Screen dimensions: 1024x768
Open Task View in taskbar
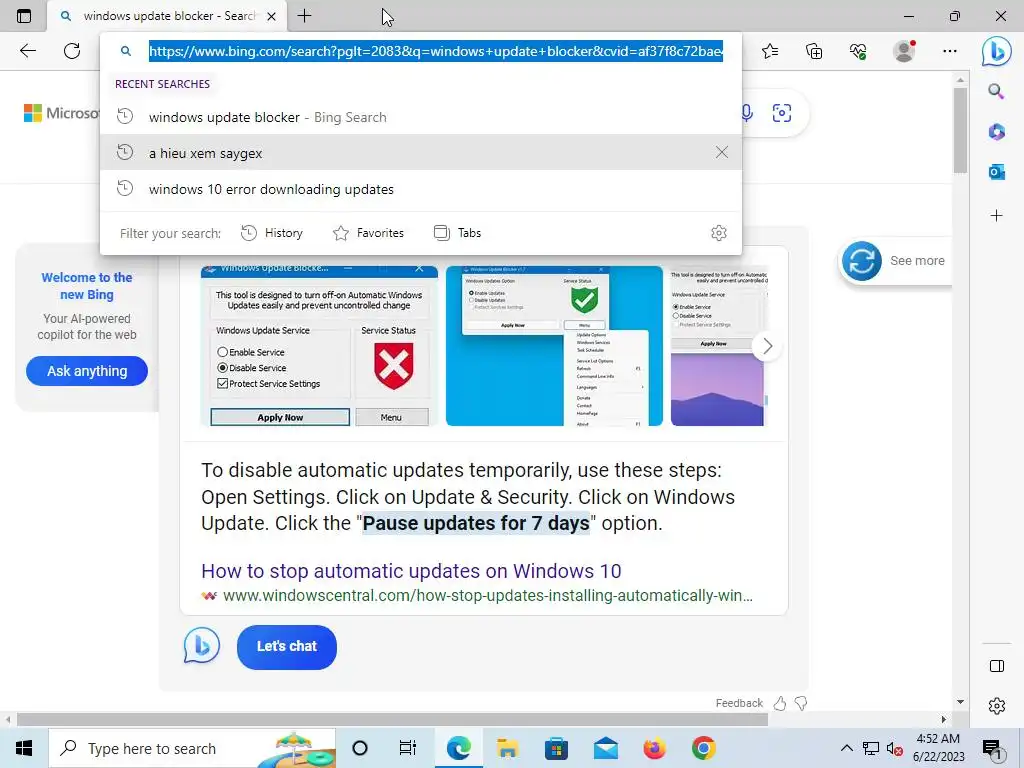408,748
